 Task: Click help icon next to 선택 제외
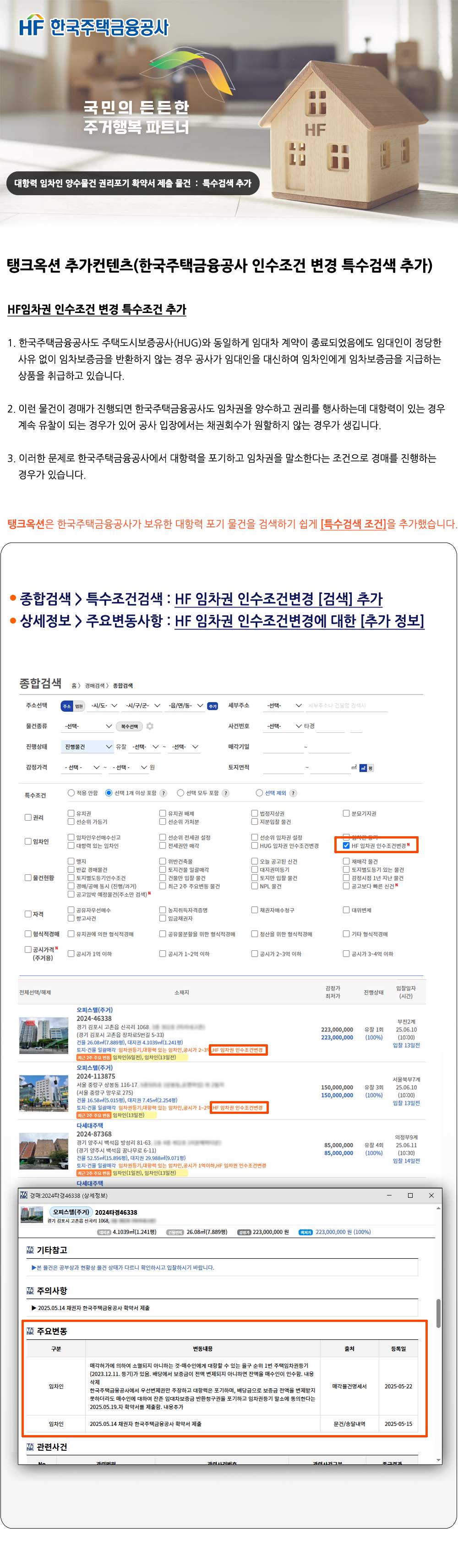coord(293,793)
